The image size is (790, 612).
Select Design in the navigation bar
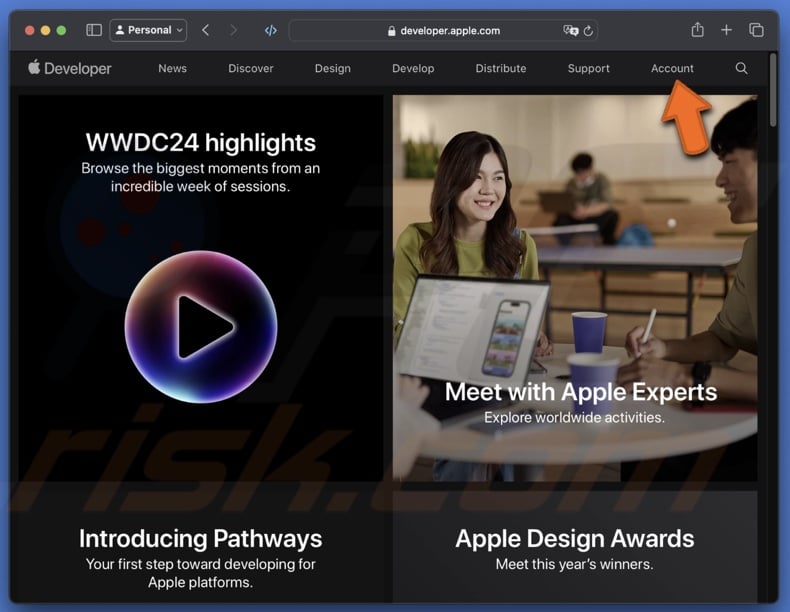click(x=332, y=68)
